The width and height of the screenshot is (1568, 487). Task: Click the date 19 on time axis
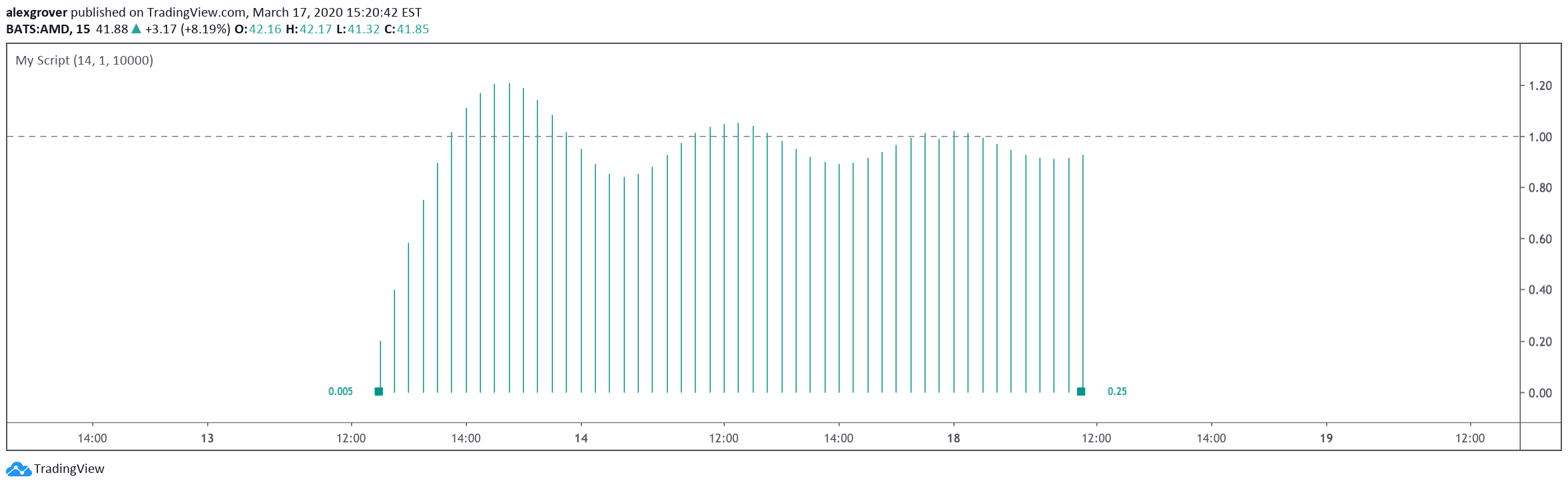1326,438
